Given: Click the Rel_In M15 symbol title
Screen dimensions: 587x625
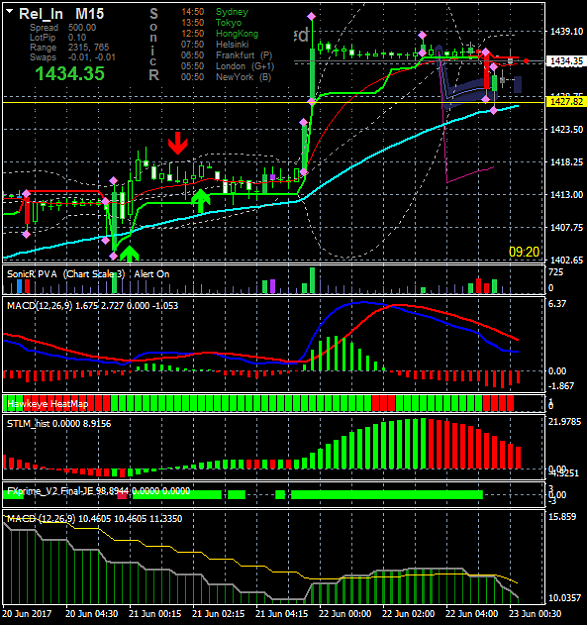Looking at the screenshot, I should coord(61,14).
